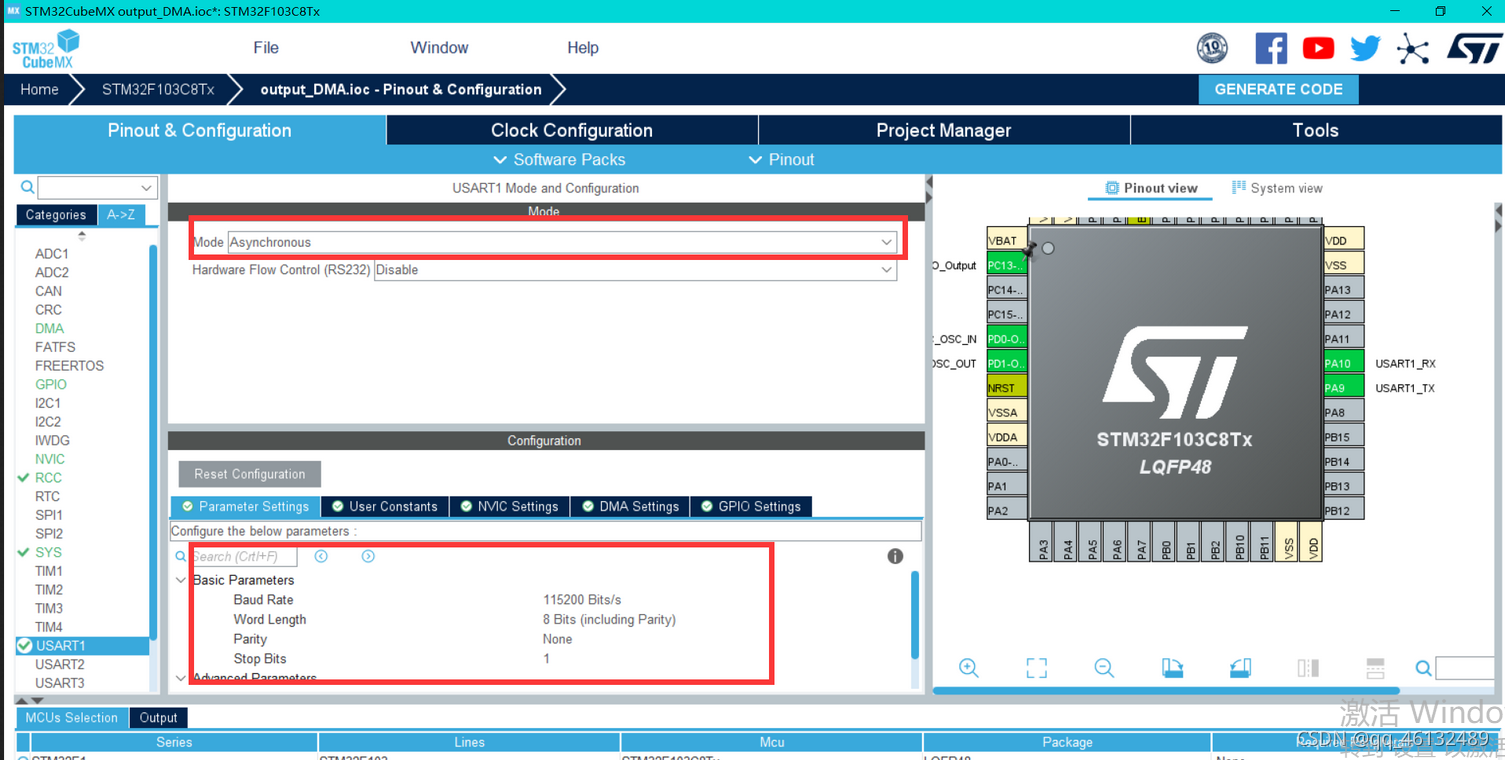1505x760 pixels.
Task: Collapse the categories list arrow
Action: tap(82, 236)
